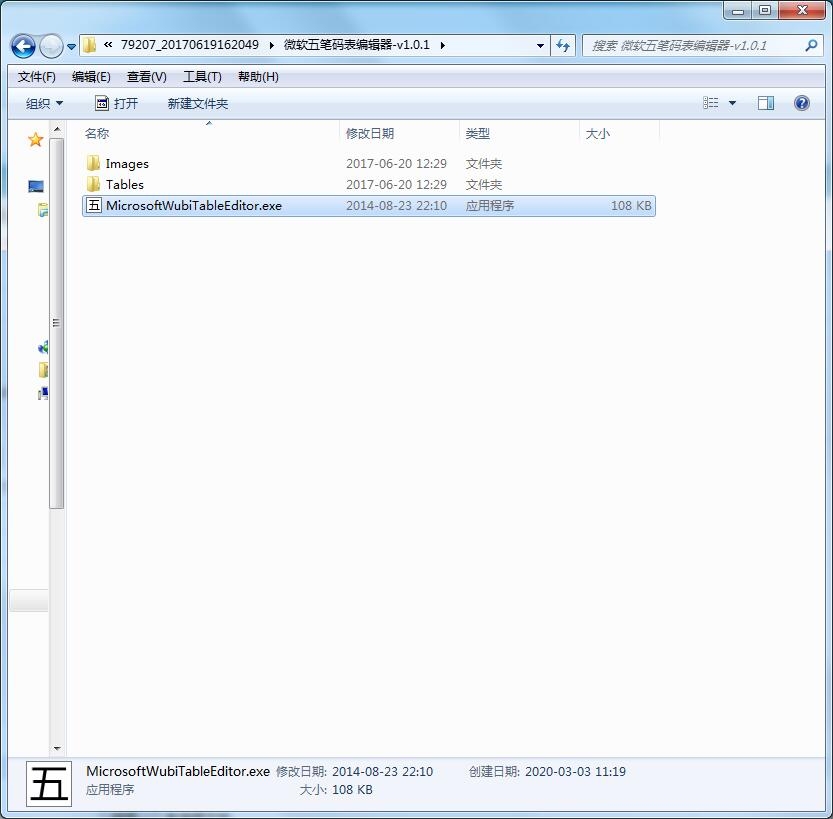Image resolution: width=833 pixels, height=819 pixels.
Task: Open the recent pages dropdown arrow
Action: [71, 47]
